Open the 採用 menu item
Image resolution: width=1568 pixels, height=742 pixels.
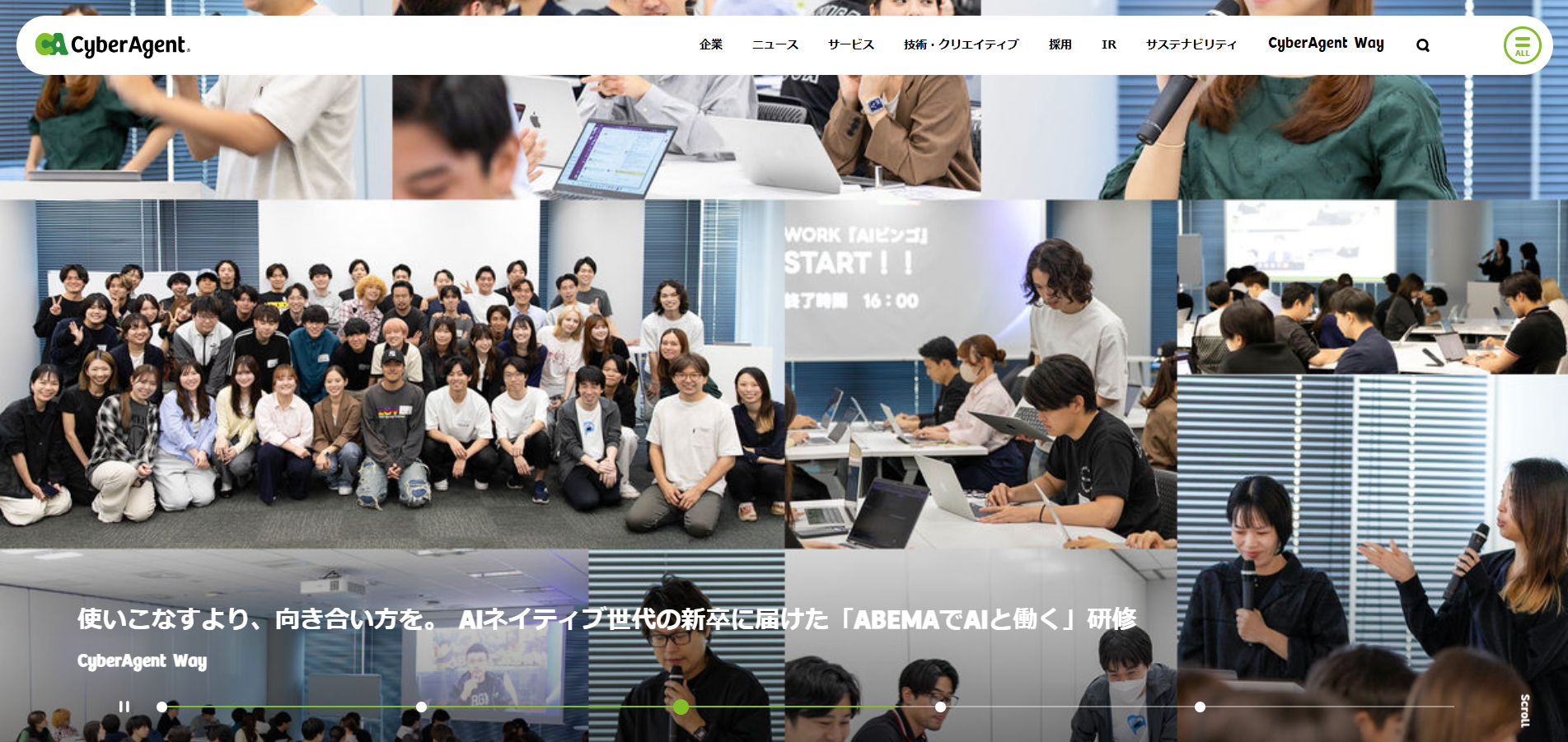(1060, 44)
